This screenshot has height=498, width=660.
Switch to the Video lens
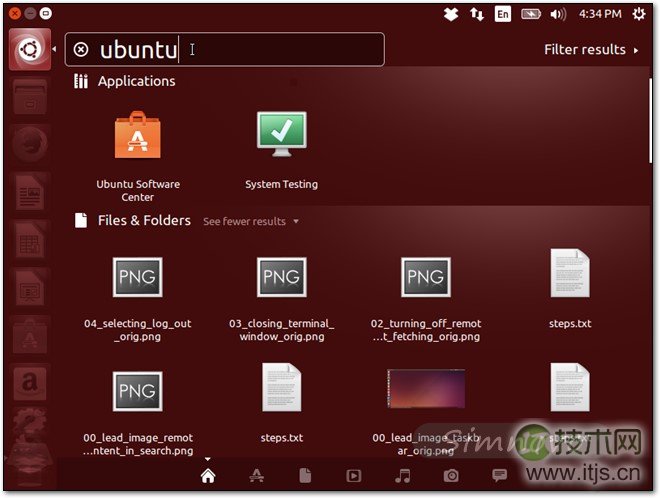(x=354, y=476)
